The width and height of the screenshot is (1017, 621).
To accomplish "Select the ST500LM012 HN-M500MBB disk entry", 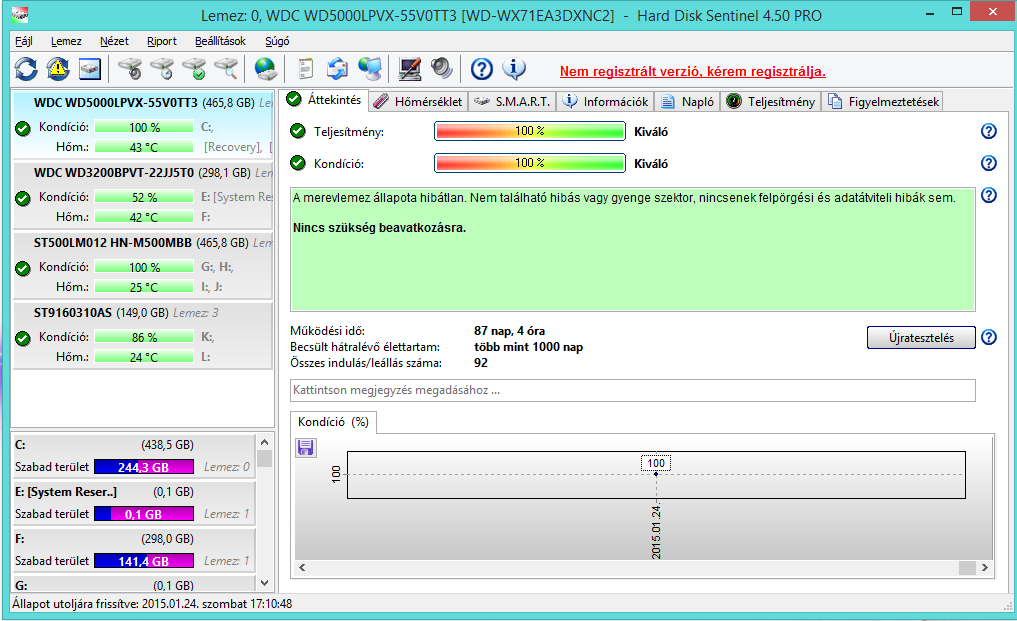I will click(143, 265).
